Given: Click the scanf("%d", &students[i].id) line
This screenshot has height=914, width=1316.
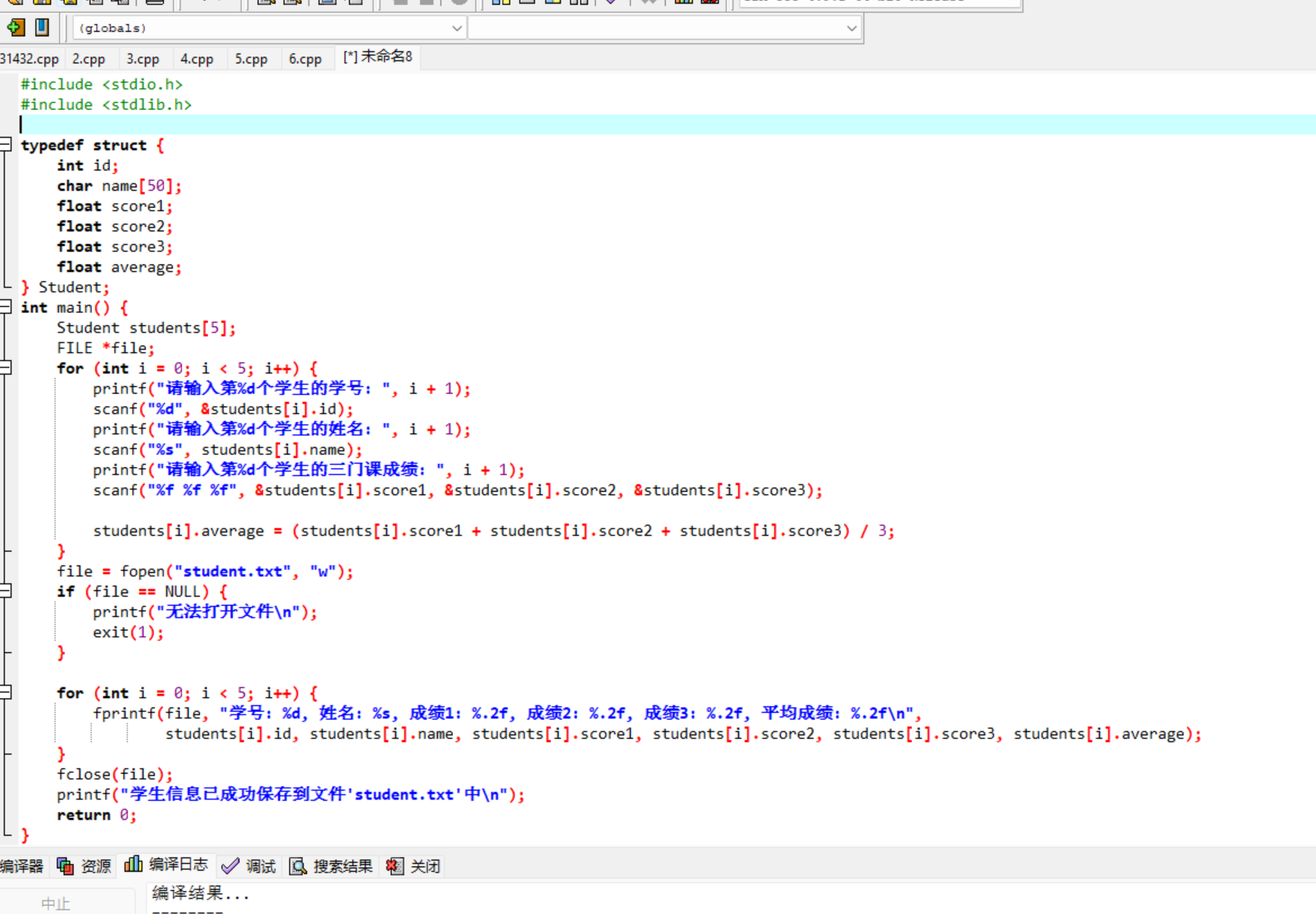Looking at the screenshot, I should [223, 409].
